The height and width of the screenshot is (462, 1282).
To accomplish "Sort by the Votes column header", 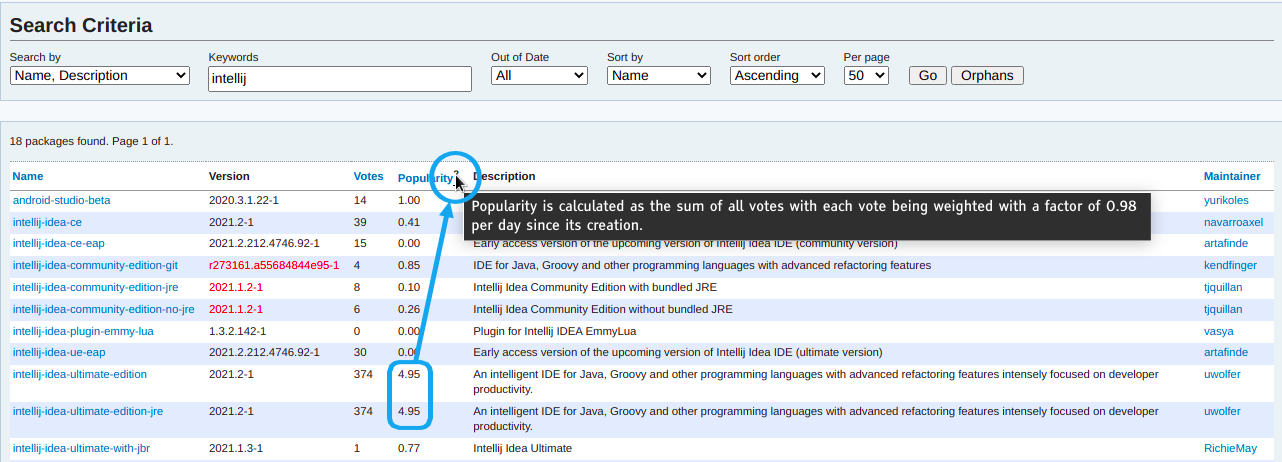I will [368, 176].
